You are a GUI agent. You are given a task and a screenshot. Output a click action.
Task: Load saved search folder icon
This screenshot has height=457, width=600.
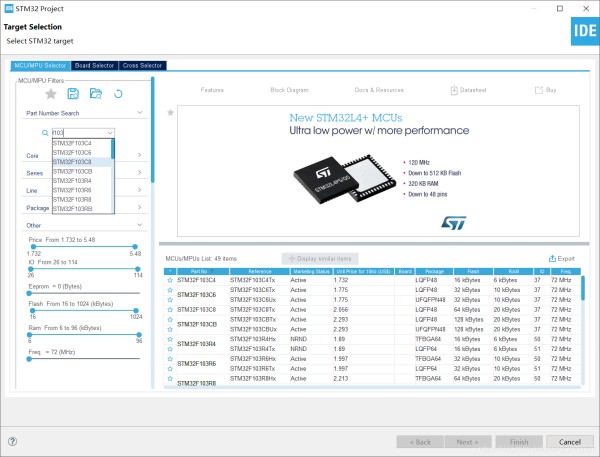tap(96, 93)
